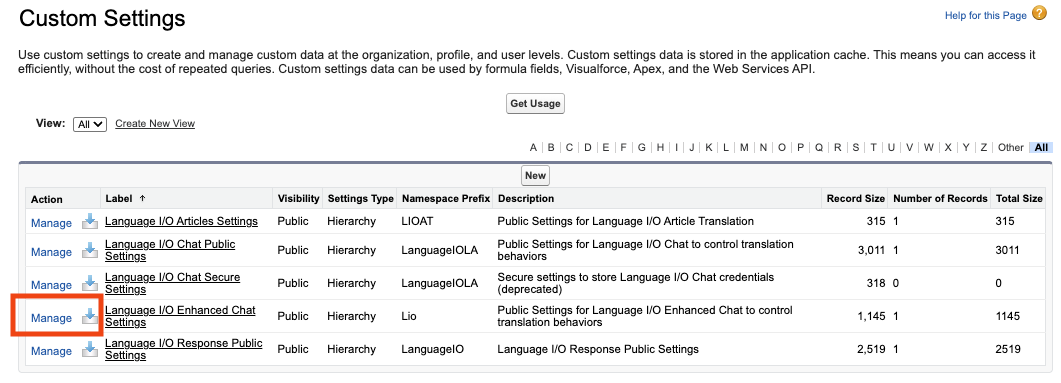Click the Get Usage button
The image size is (1061, 383).
[x=535, y=104]
